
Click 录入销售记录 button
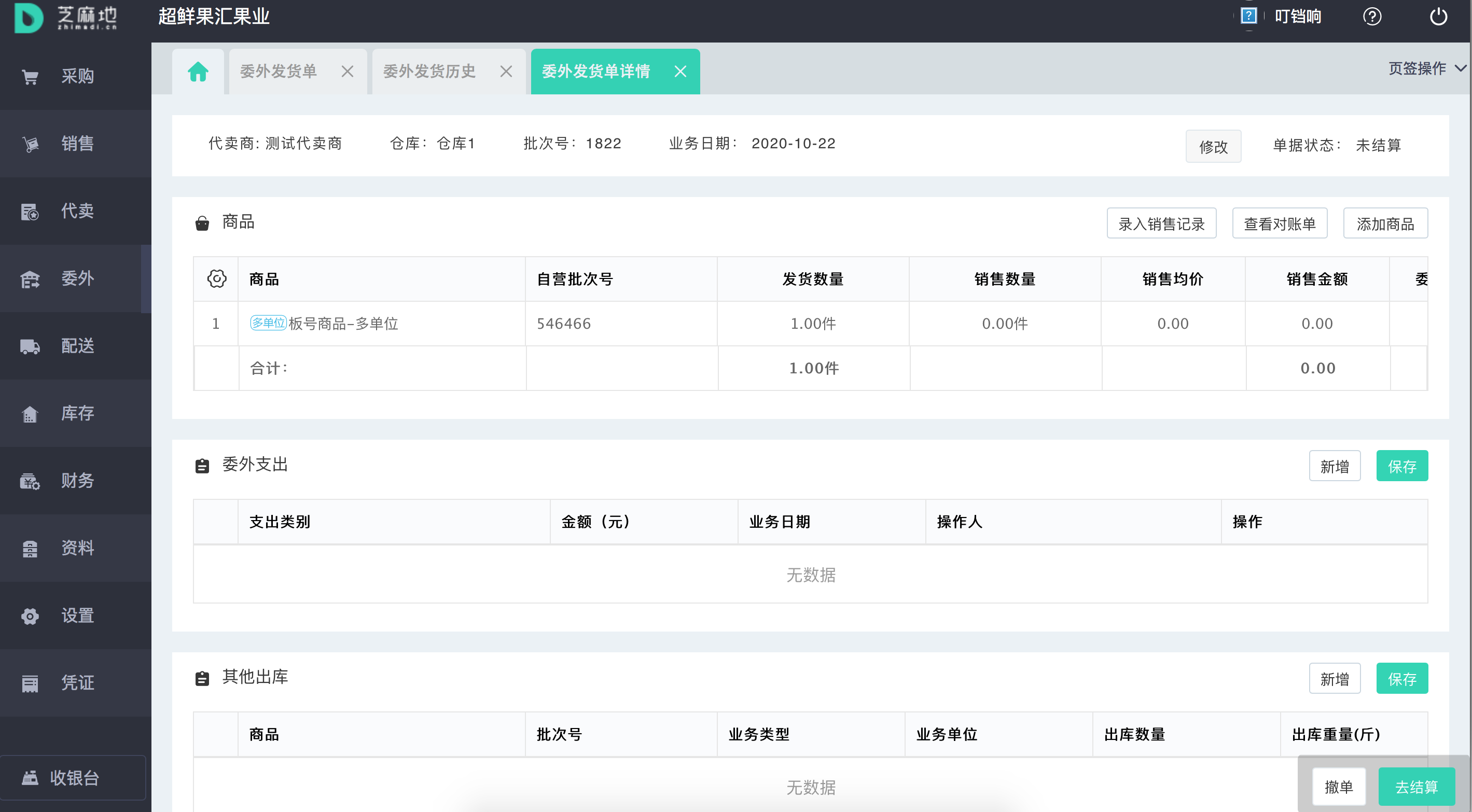[x=1161, y=223]
